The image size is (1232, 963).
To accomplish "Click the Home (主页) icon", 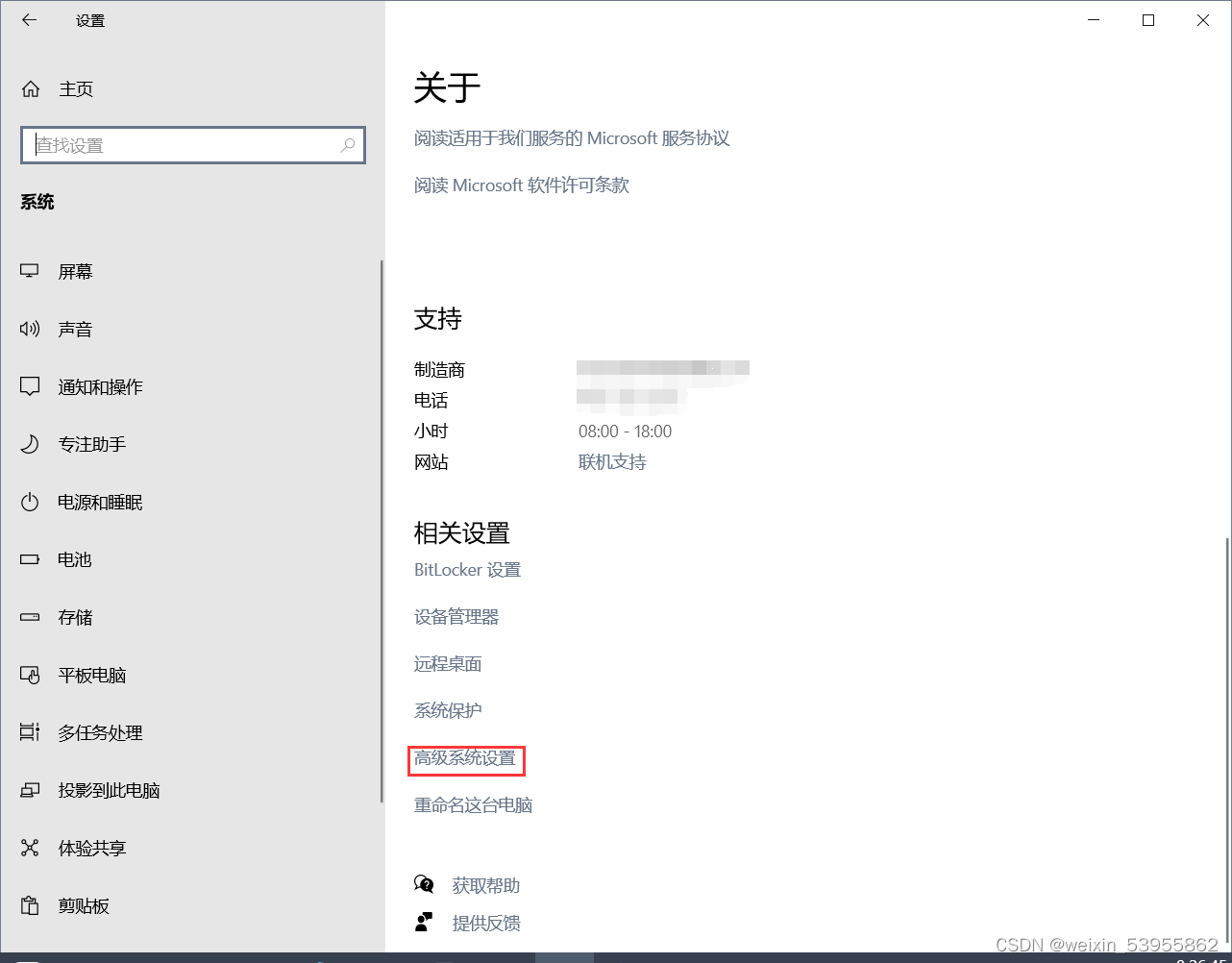I will pyautogui.click(x=31, y=89).
